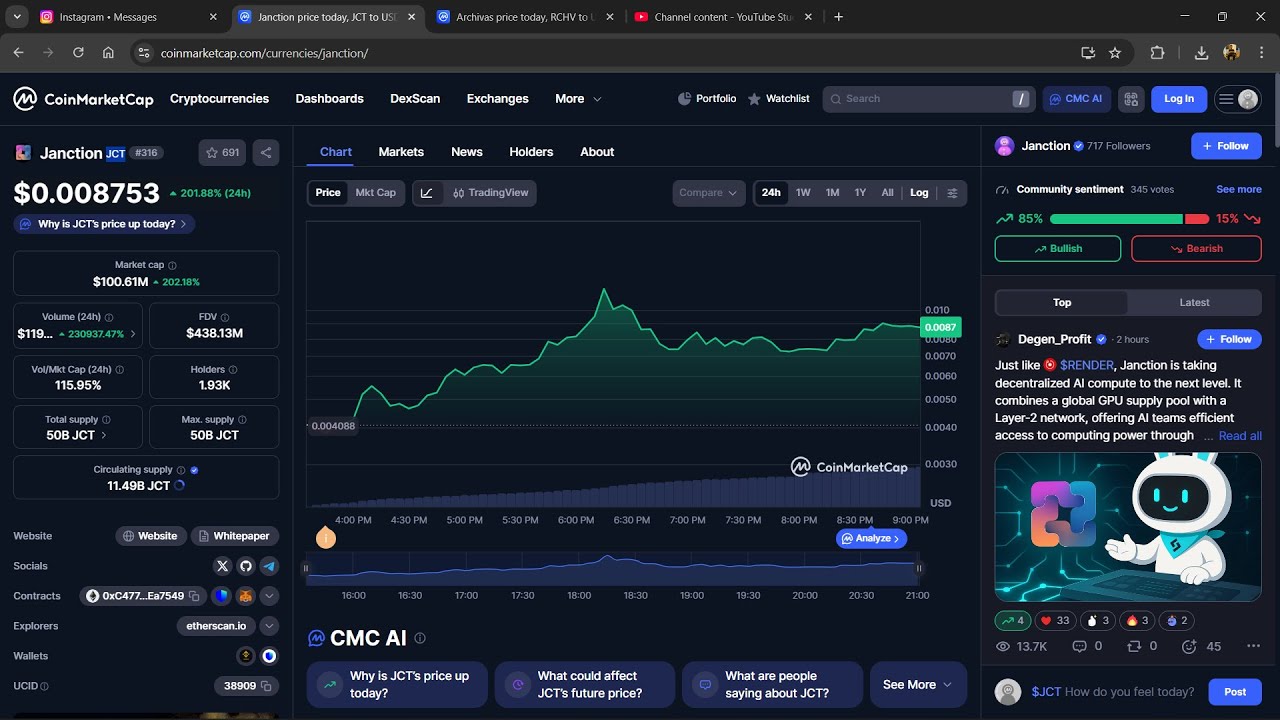Viewport: 1280px width, 720px height.
Task: Expand post text with Read all
Action: click(x=1240, y=436)
